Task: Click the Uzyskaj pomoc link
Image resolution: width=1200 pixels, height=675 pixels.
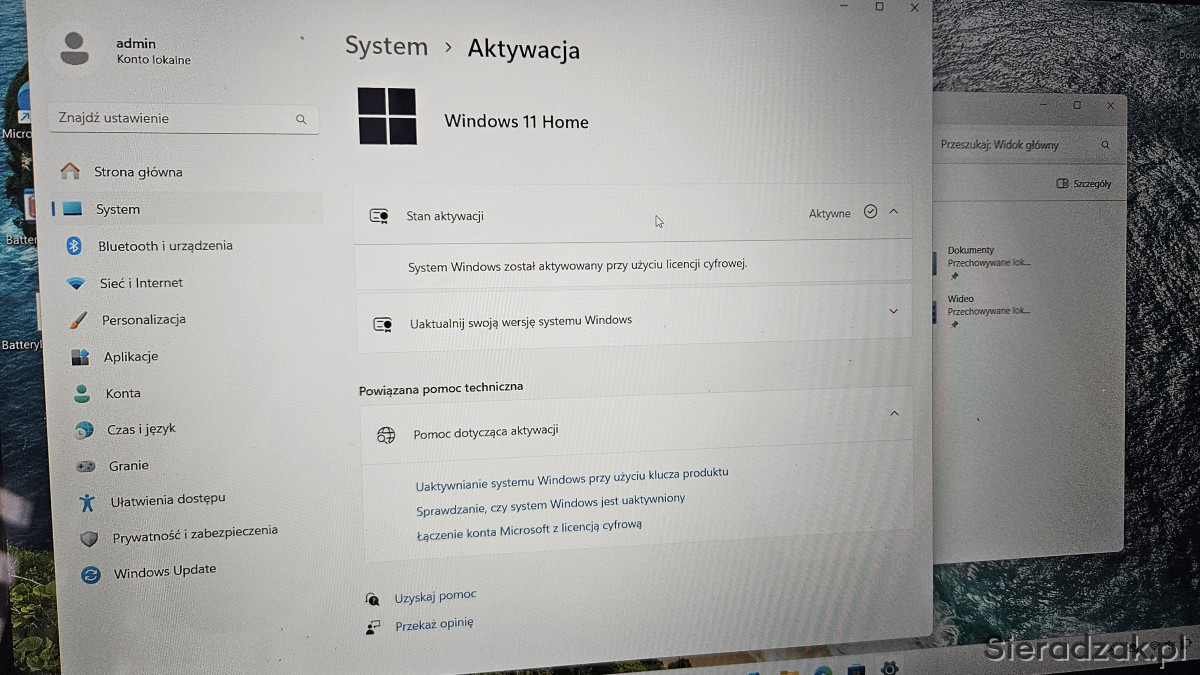Action: pyautogui.click(x=435, y=596)
